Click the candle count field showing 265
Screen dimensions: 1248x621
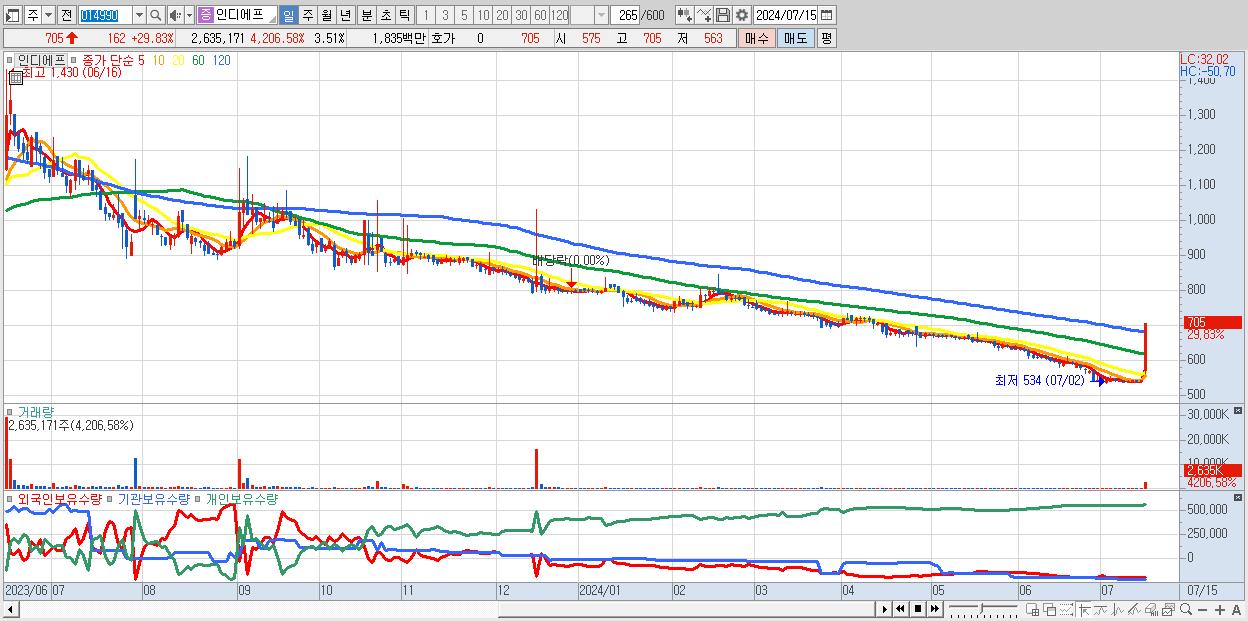coord(626,15)
